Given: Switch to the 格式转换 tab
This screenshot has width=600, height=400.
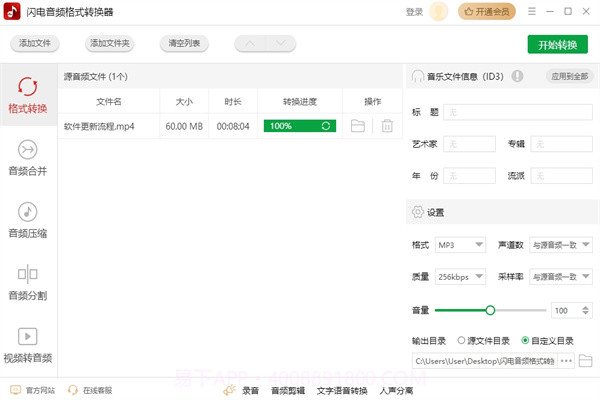Looking at the screenshot, I should click(x=28, y=95).
